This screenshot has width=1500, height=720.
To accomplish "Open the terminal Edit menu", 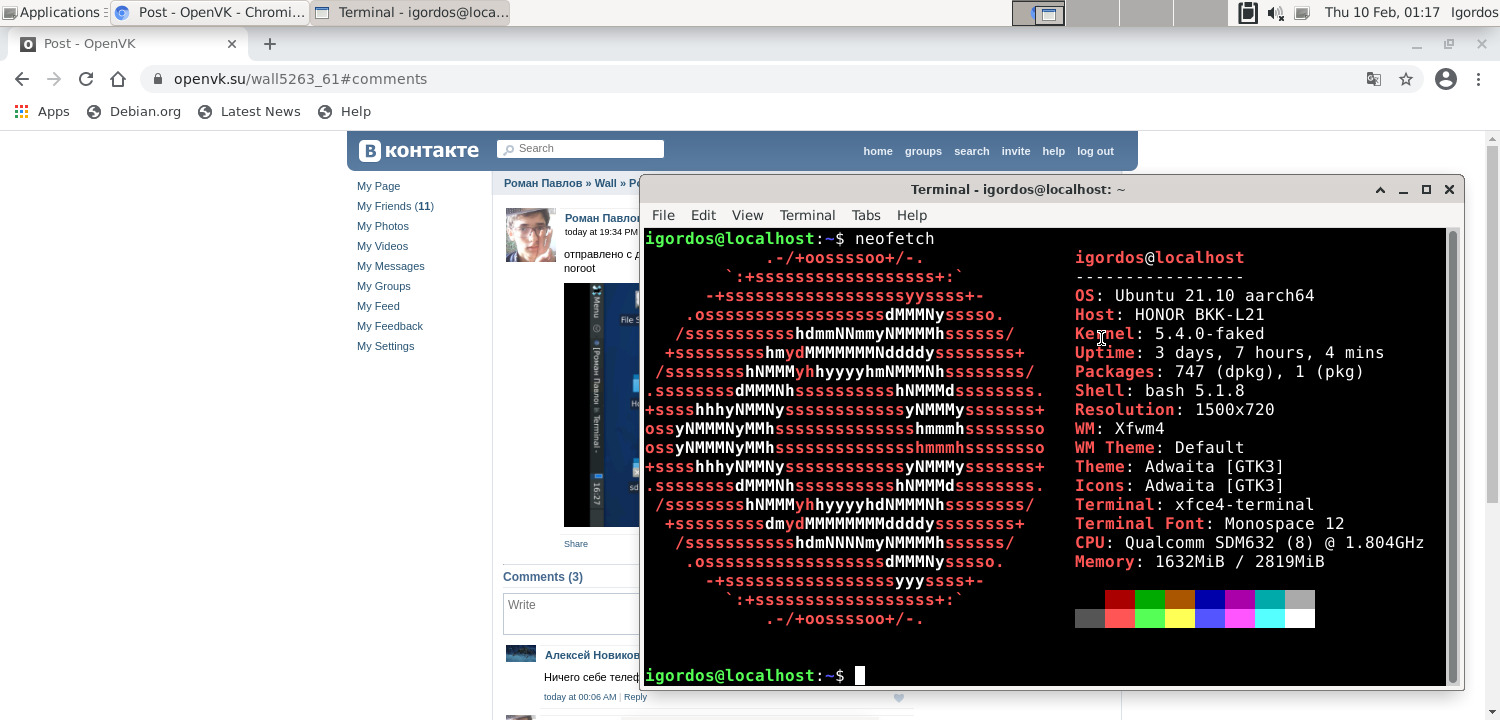I will point(703,215).
